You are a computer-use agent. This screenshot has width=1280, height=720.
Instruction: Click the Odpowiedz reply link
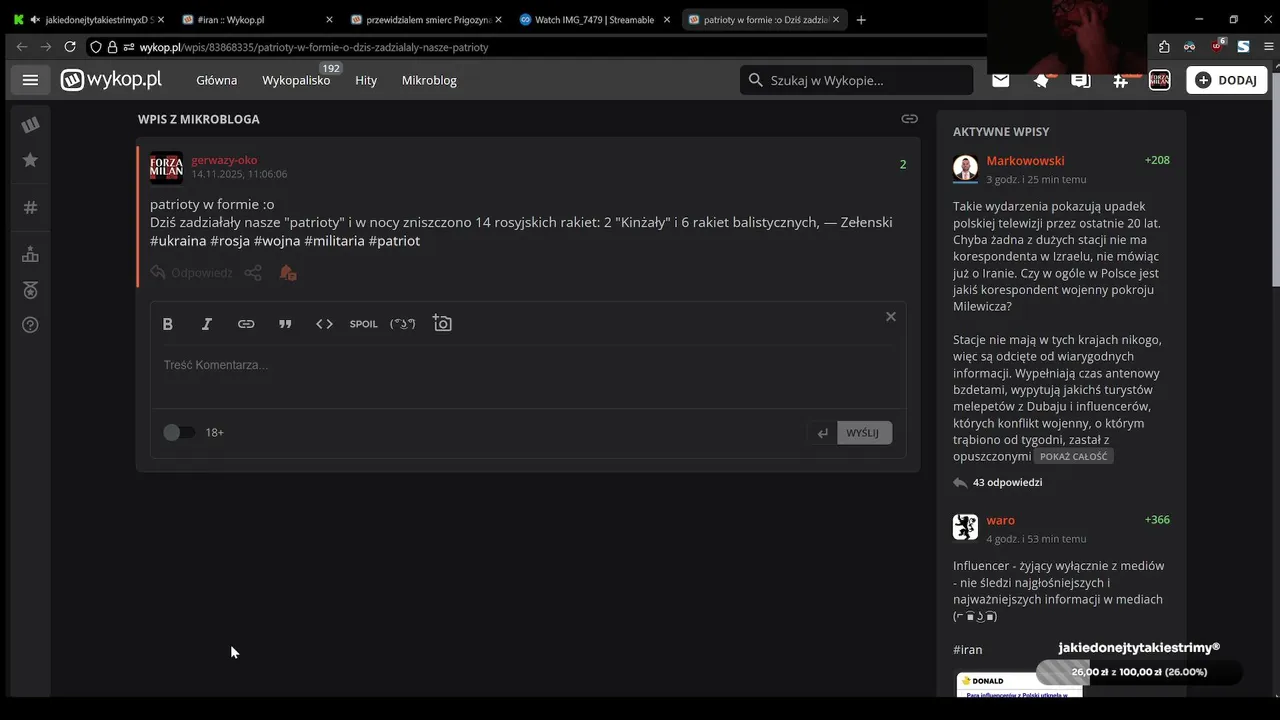coord(194,272)
